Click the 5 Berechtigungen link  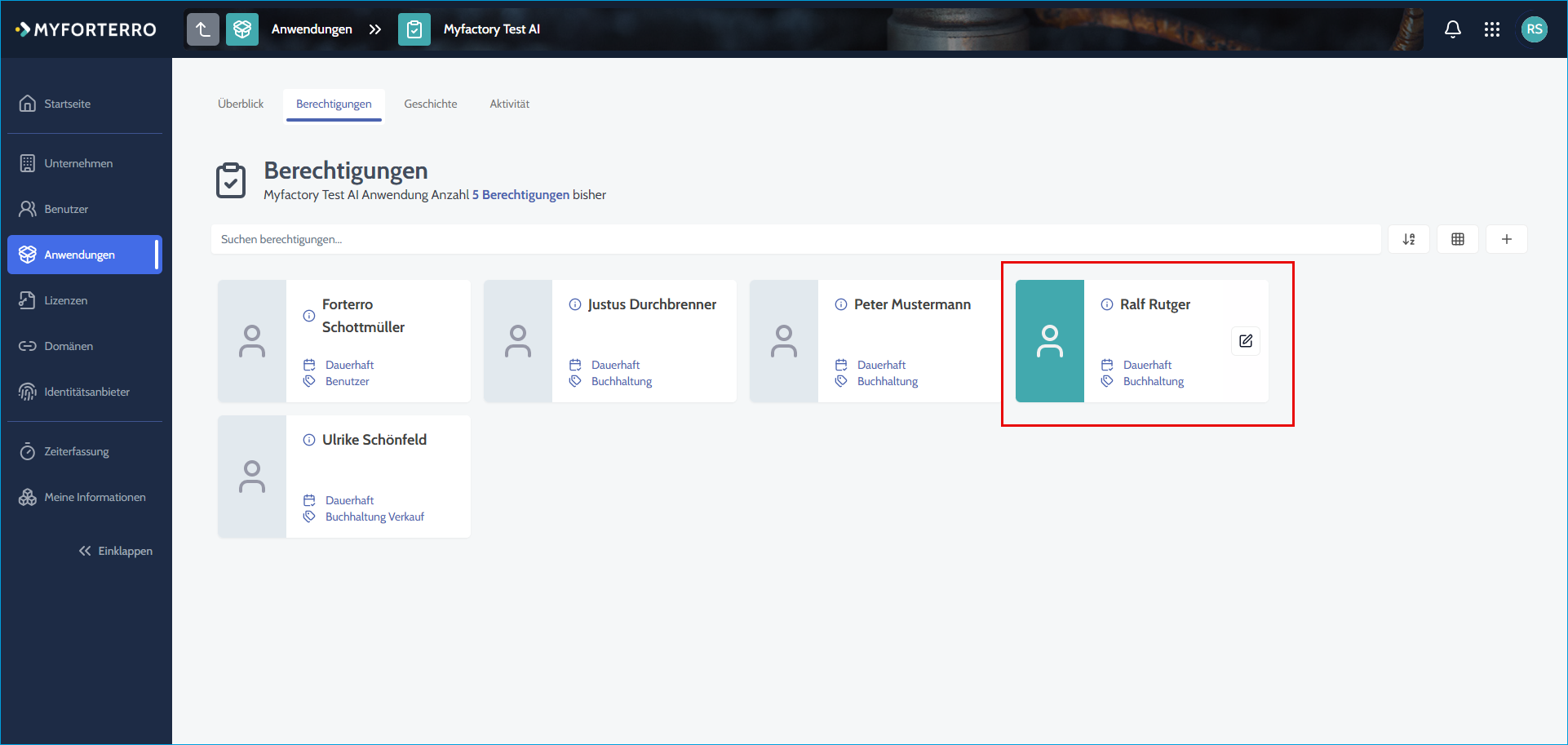[x=520, y=195]
